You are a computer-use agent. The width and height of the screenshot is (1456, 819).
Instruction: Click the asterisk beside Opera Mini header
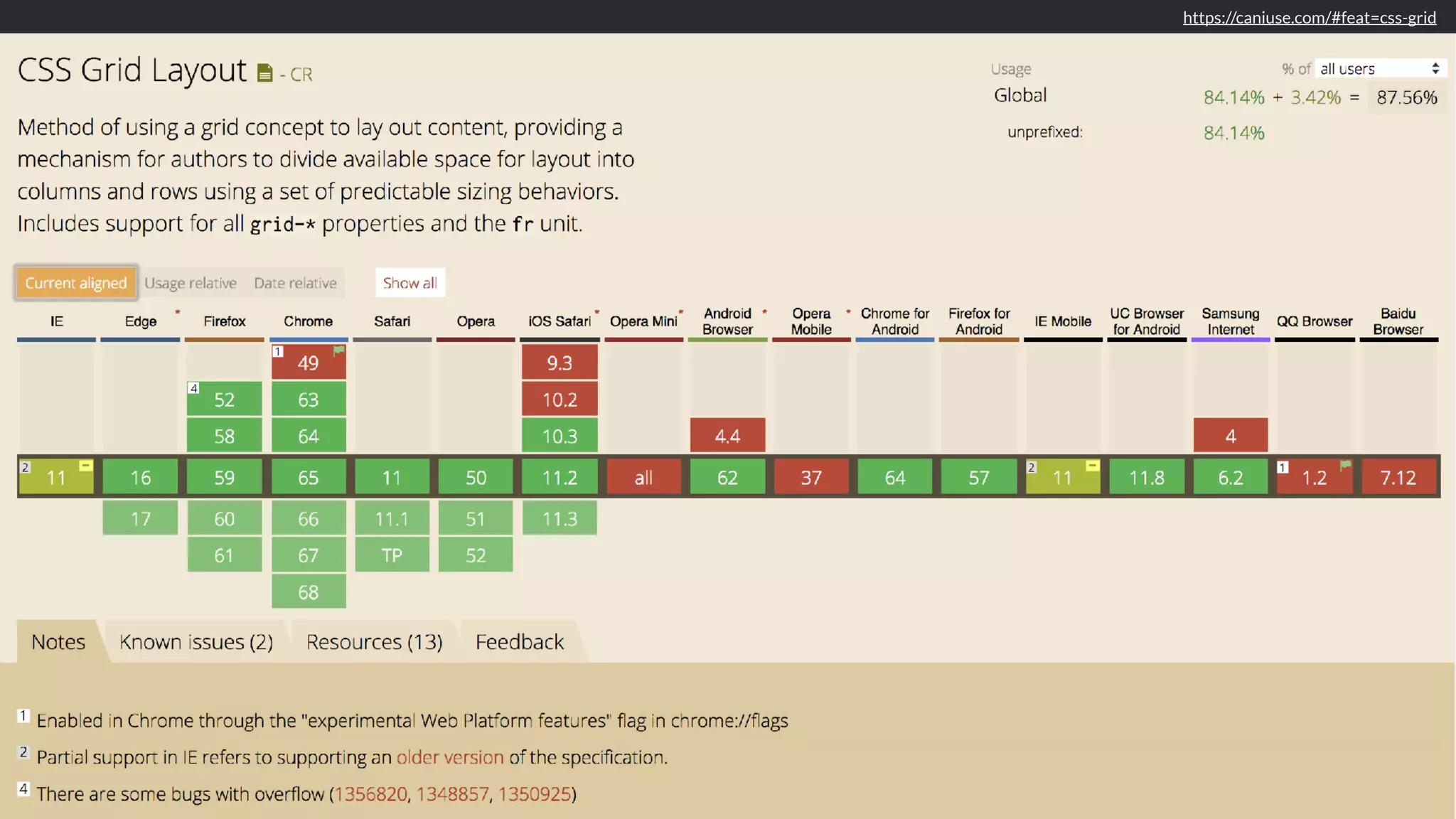(681, 312)
